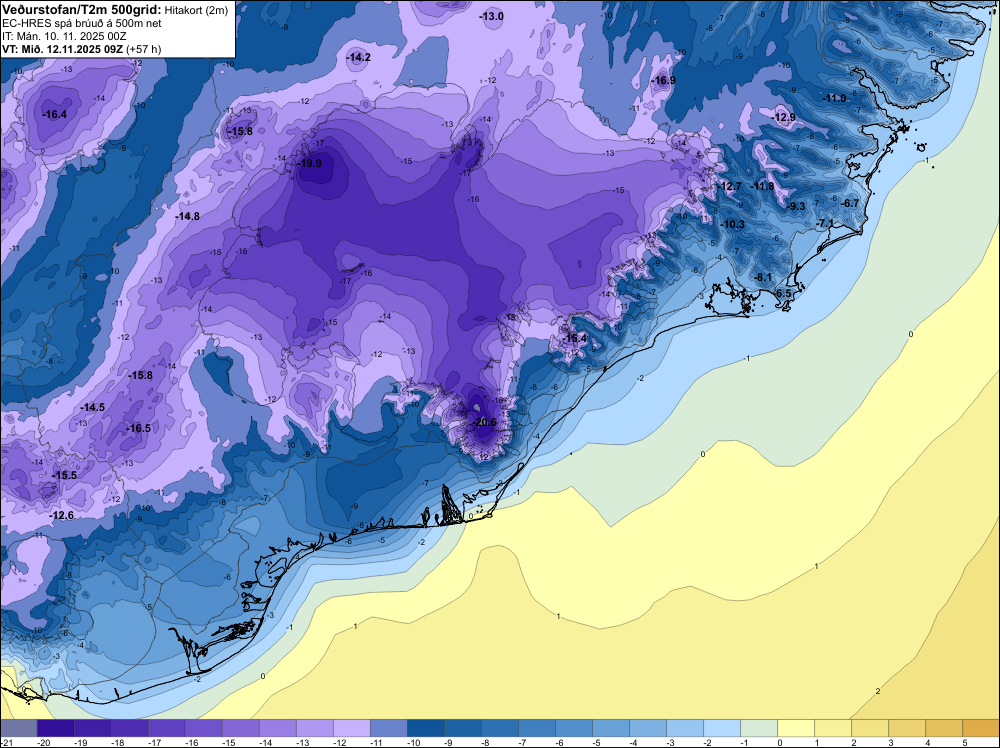Click the -8.1 temperature label
The height and width of the screenshot is (748, 1000).
[x=763, y=277]
